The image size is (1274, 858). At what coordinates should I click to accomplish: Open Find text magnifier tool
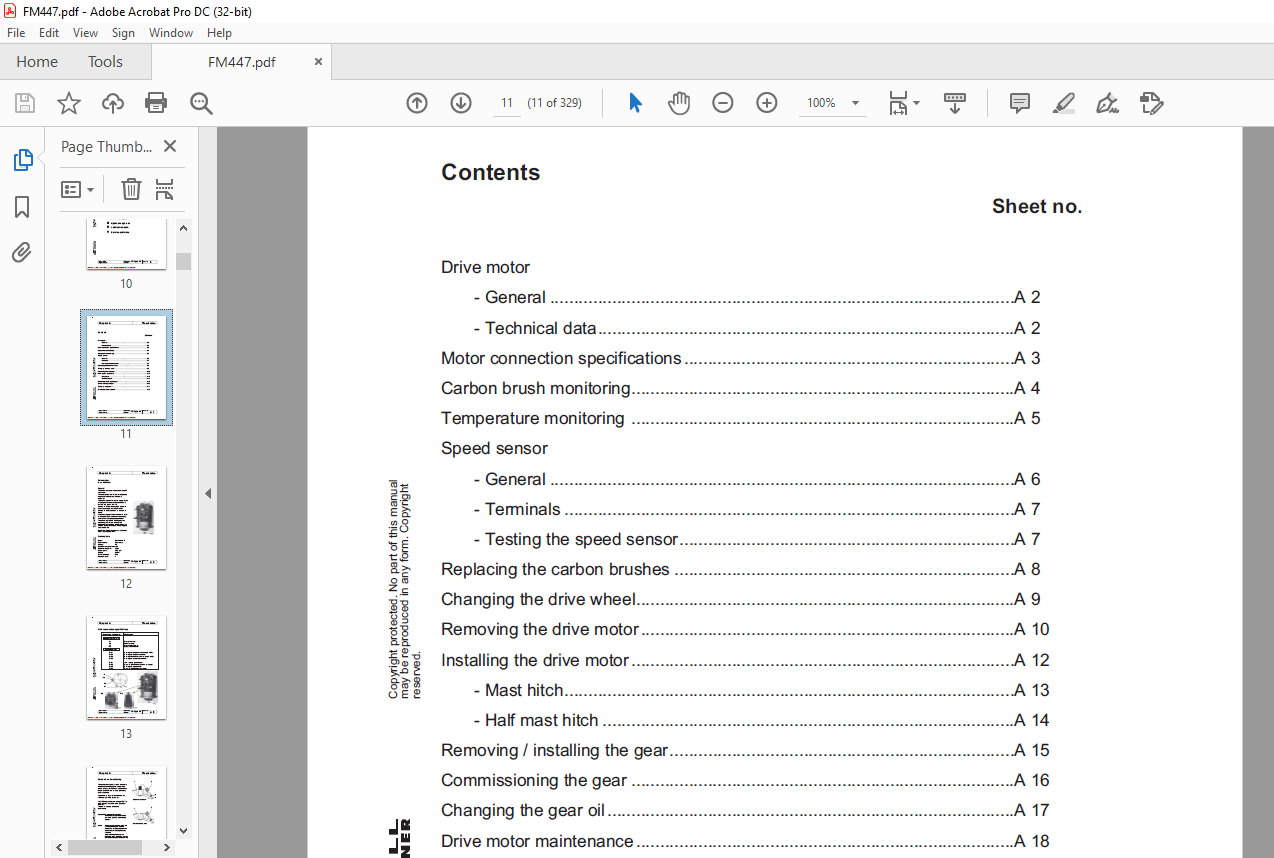pos(201,103)
